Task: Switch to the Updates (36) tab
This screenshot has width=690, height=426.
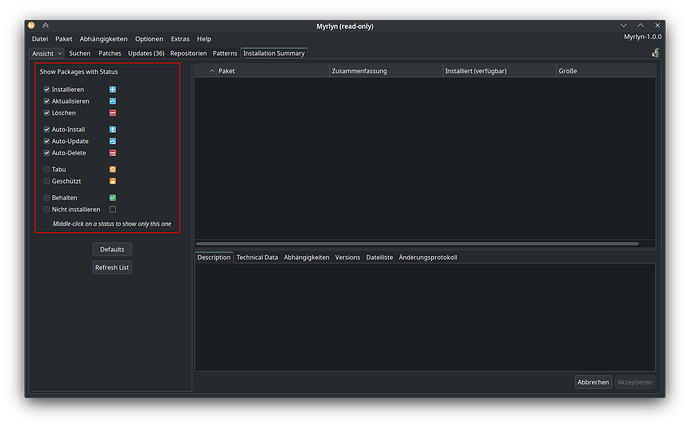Action: pyautogui.click(x=146, y=53)
